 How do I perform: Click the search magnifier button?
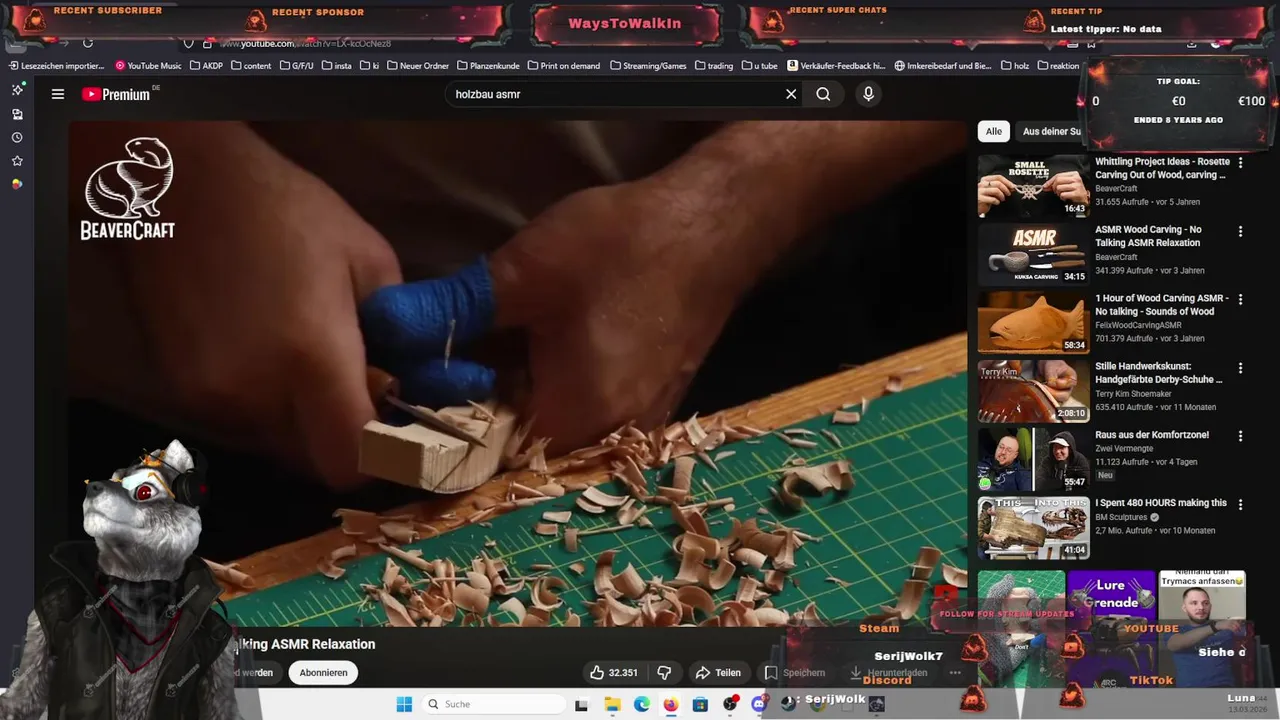pos(823,94)
